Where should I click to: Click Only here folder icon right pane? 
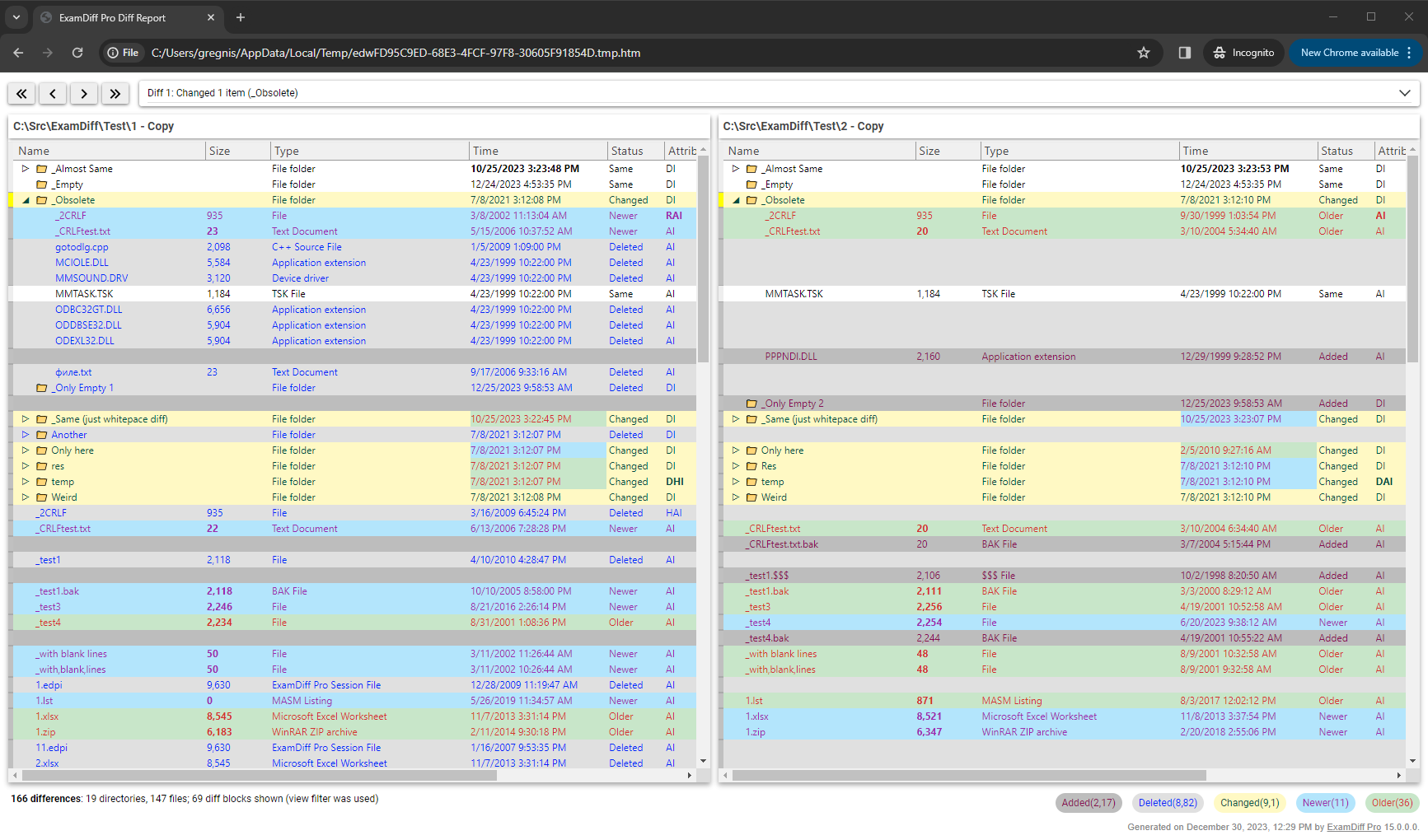click(751, 450)
